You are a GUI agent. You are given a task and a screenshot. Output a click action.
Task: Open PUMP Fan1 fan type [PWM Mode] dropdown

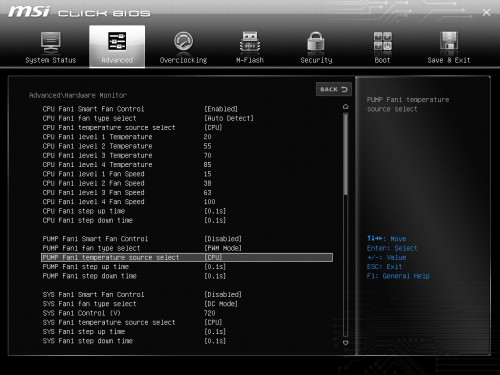click(x=223, y=248)
